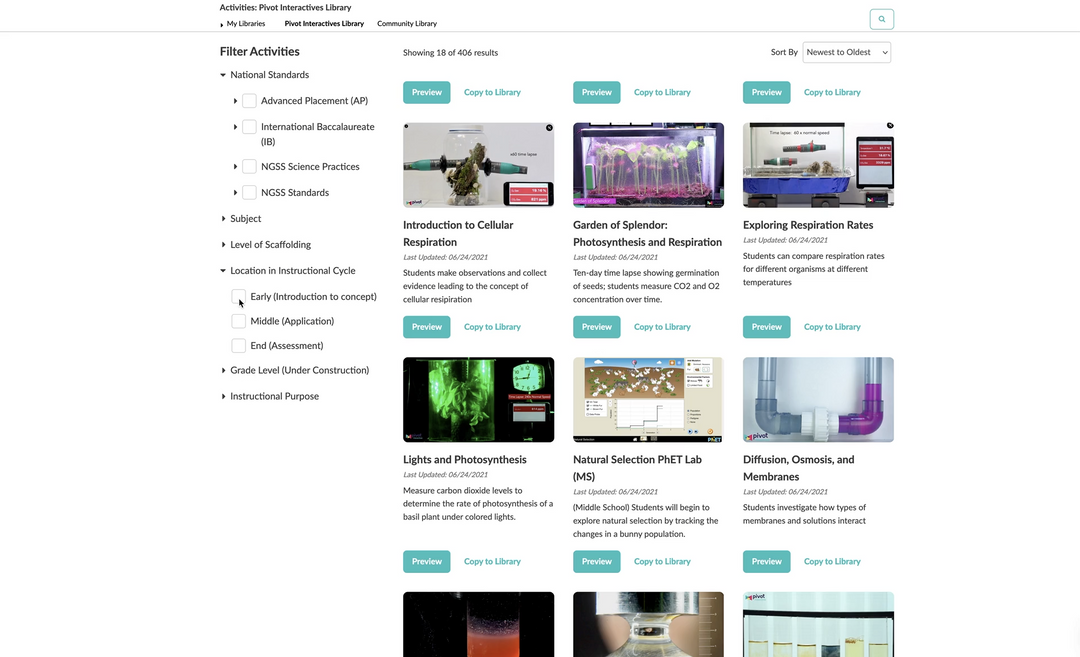Check the End (Assessment) filter
This screenshot has width=1080, height=657.
point(239,345)
